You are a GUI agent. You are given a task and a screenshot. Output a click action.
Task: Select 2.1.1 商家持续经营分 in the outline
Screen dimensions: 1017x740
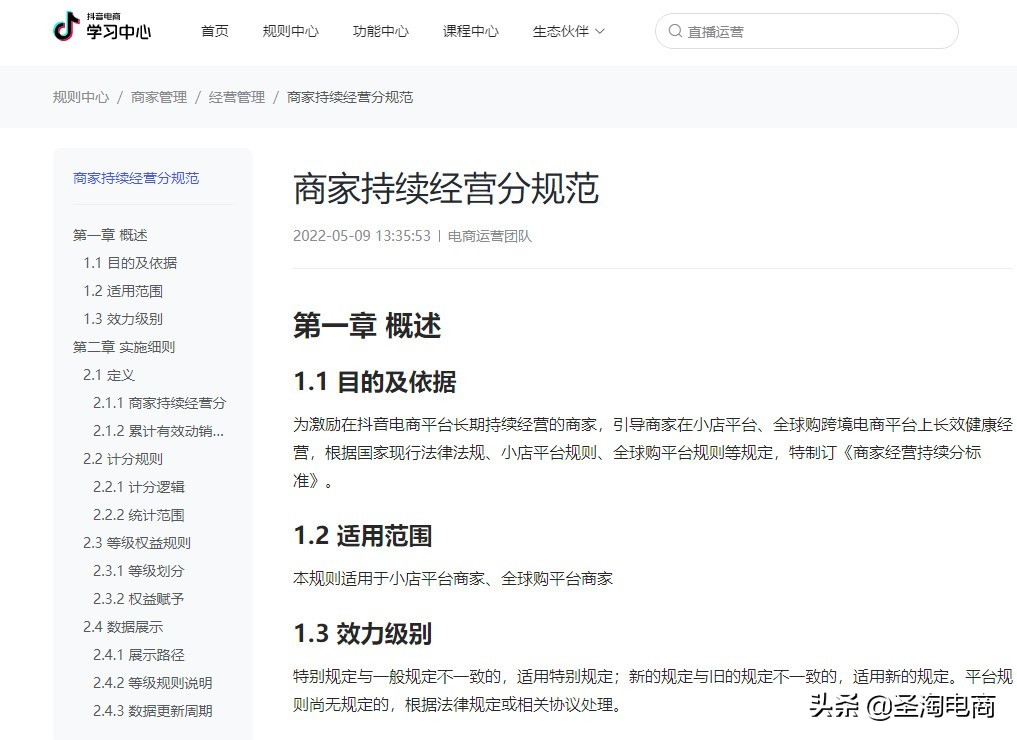(x=160, y=403)
